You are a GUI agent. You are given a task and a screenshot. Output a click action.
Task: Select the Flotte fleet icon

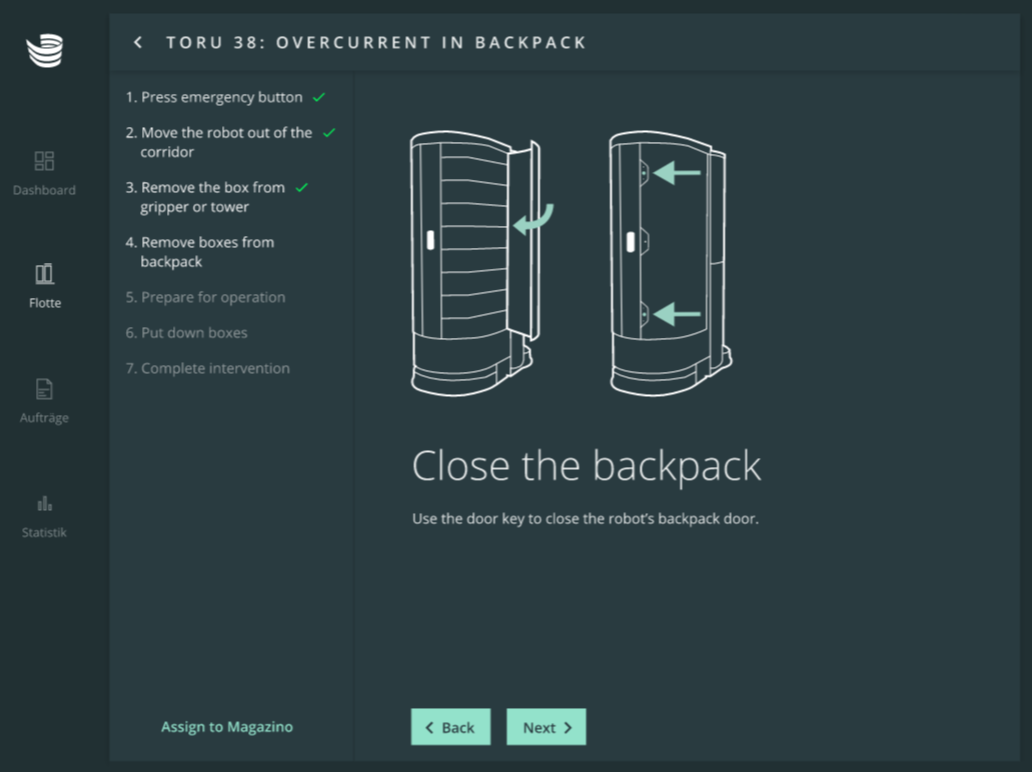coord(44,274)
